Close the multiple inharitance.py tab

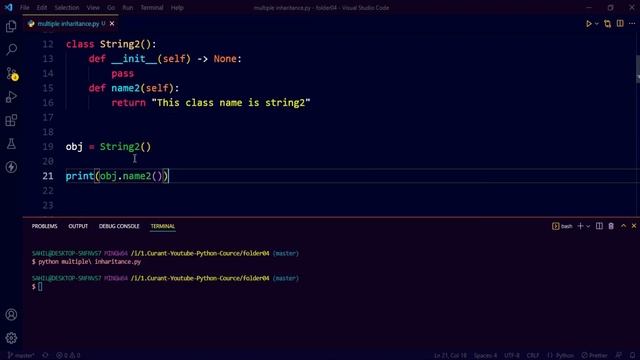(x=112, y=24)
